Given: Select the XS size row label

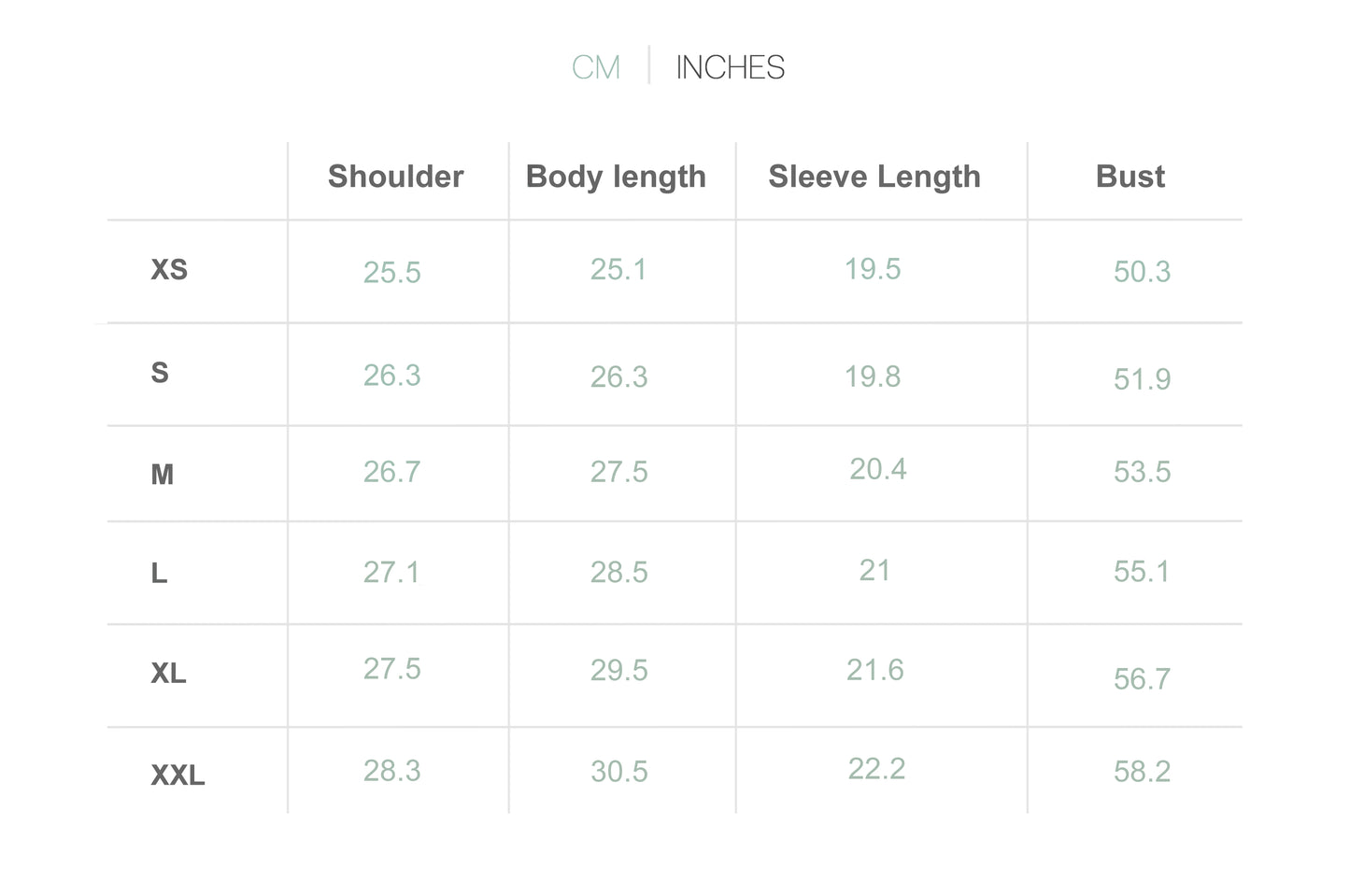Looking at the screenshot, I should tap(169, 270).
